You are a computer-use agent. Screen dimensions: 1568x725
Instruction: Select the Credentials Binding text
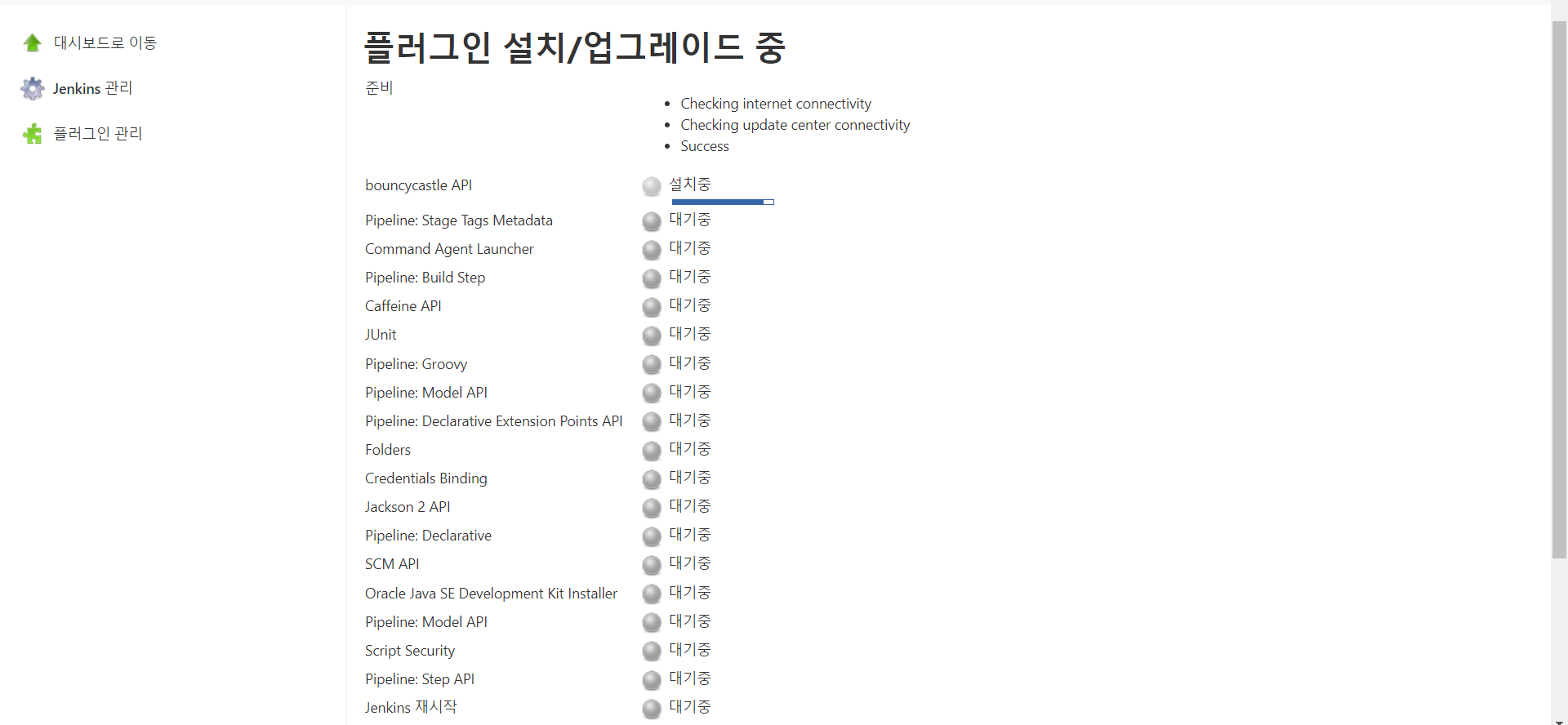click(426, 478)
